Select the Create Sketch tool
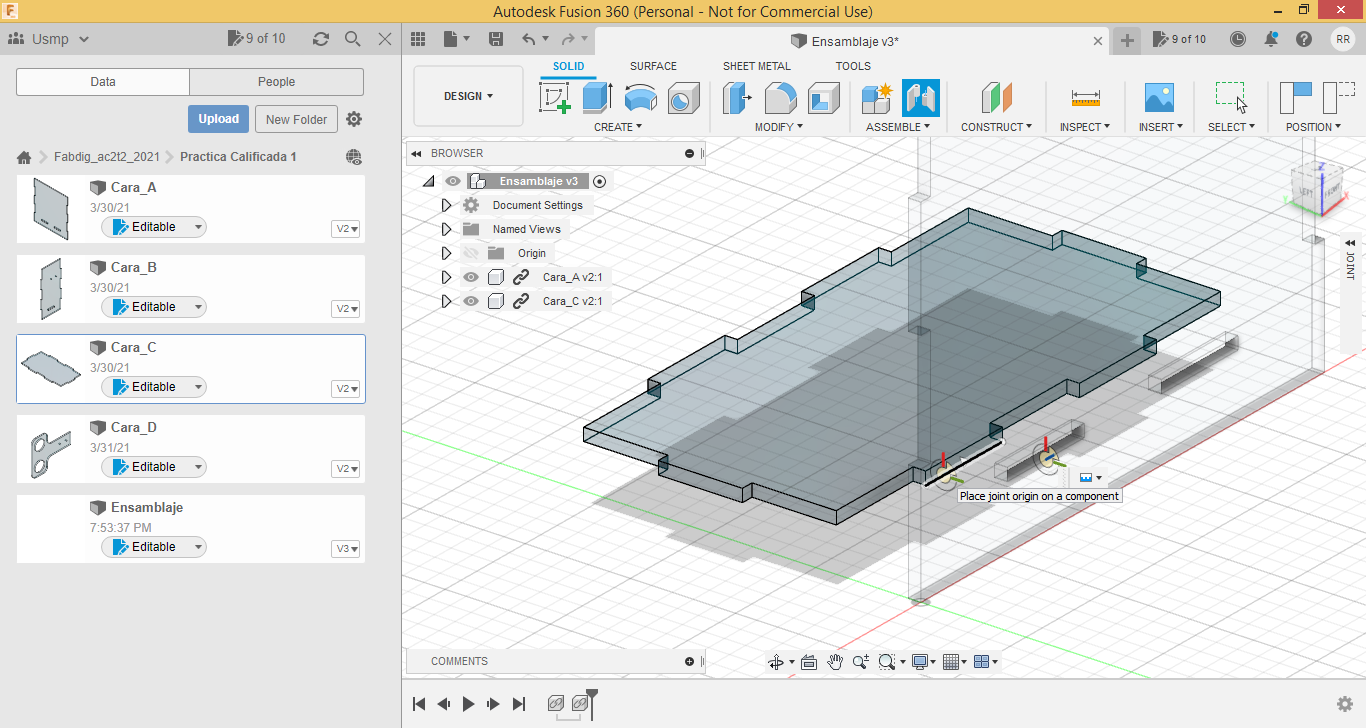1366x728 pixels. click(x=554, y=98)
